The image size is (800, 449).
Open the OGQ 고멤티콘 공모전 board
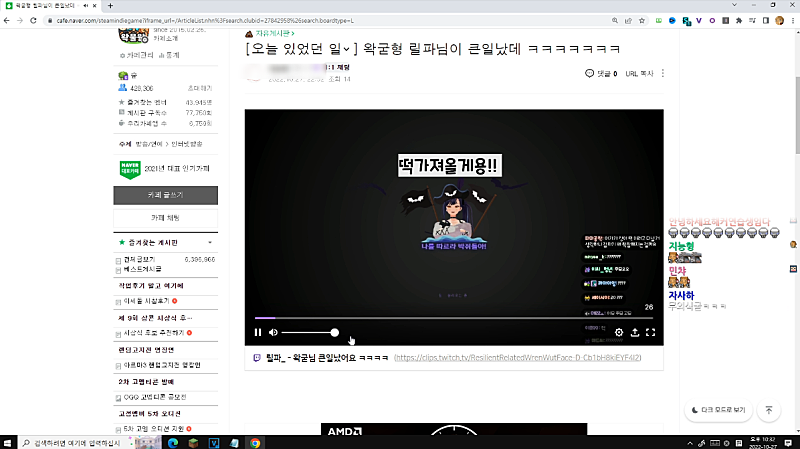155,397
